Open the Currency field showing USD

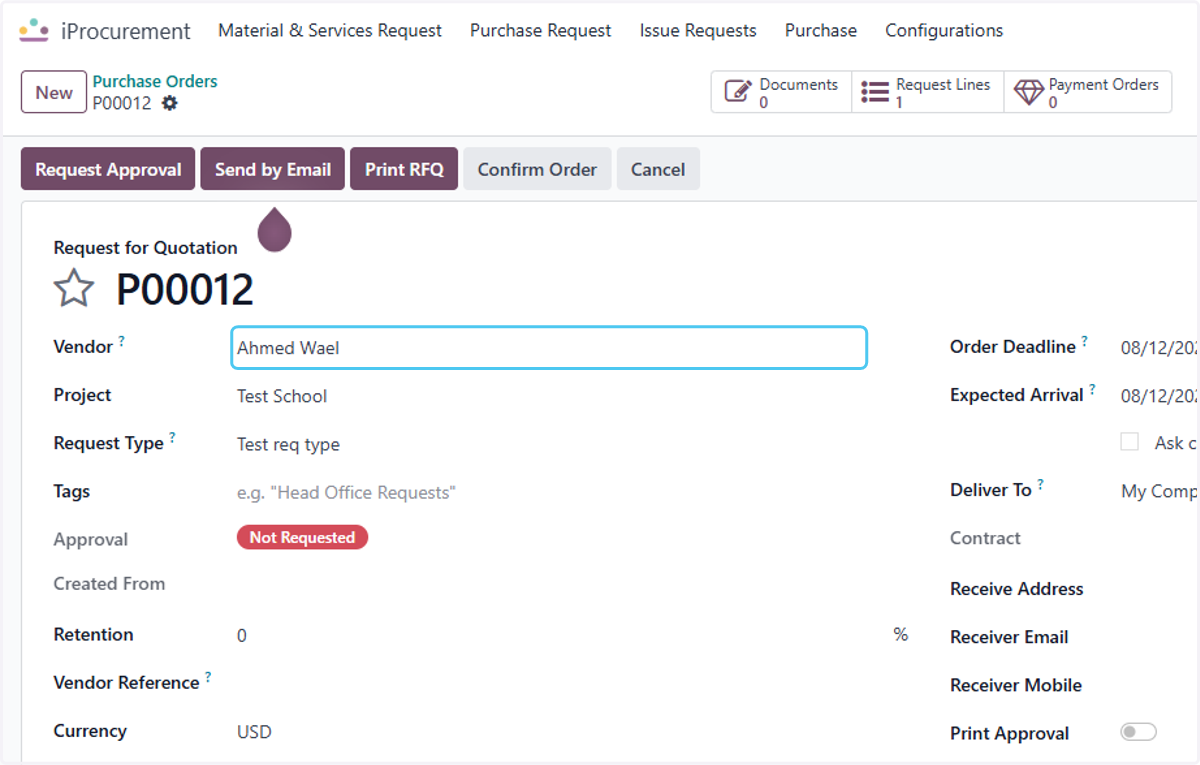click(x=549, y=732)
